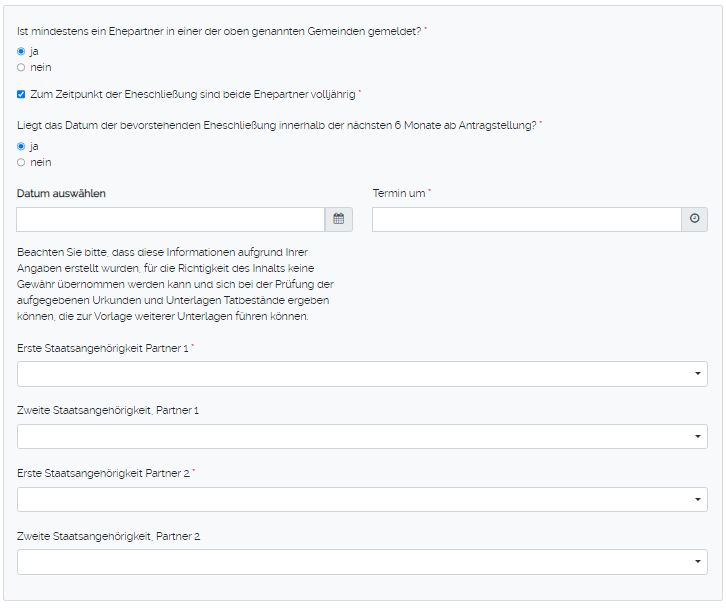Open Erste Staatsangehörigkeit Partner 2 dropdown

click(361, 500)
